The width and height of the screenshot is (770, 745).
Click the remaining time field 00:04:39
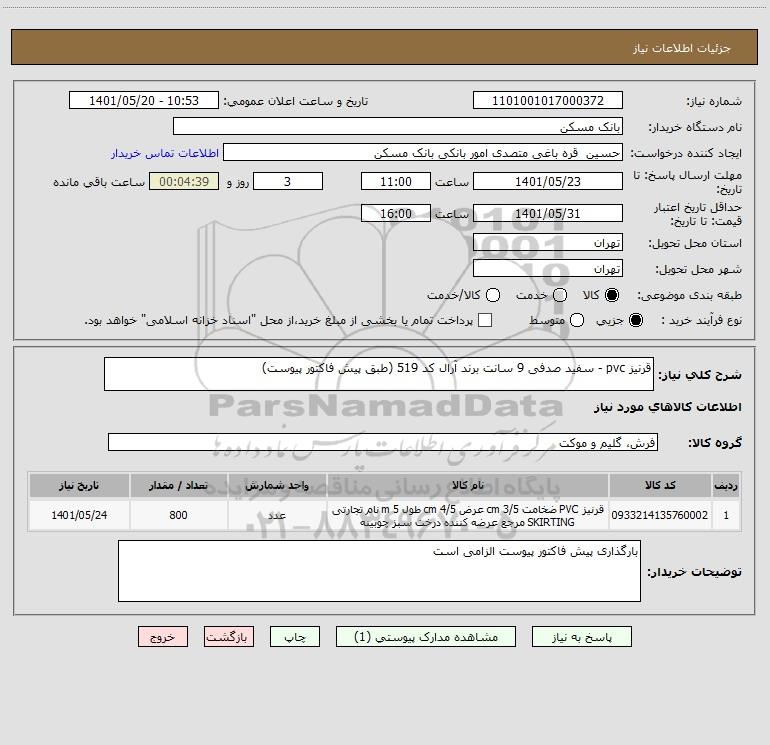184,181
